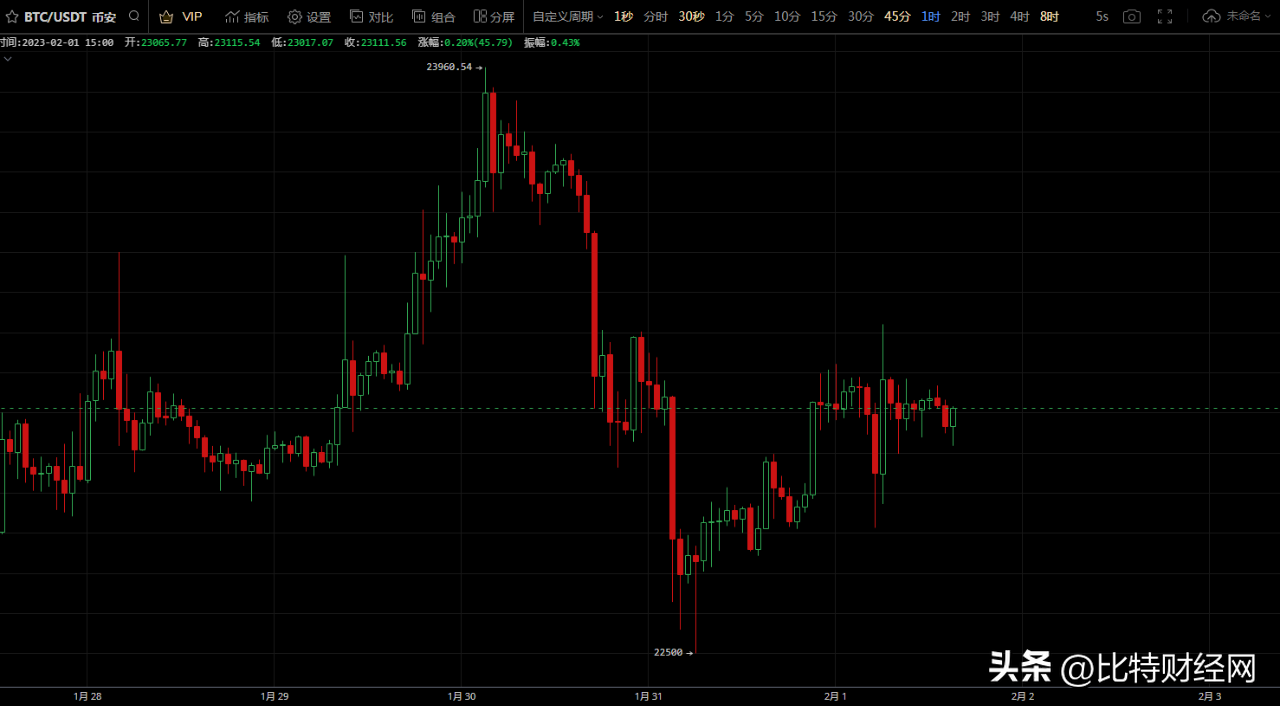Click the 23960.54 high price marker
The image size is (1280, 706).
pos(449,67)
